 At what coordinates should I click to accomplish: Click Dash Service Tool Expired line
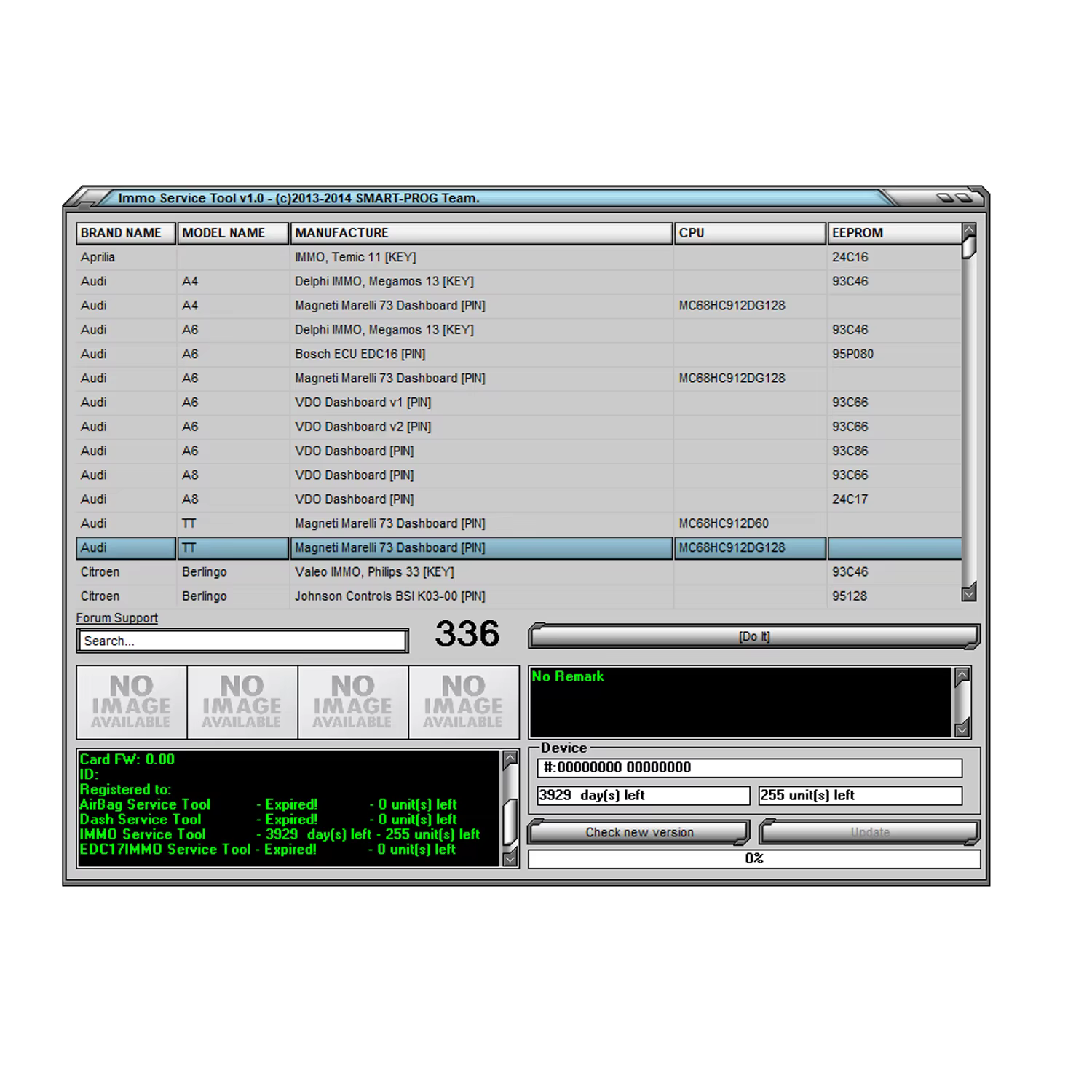point(269,819)
